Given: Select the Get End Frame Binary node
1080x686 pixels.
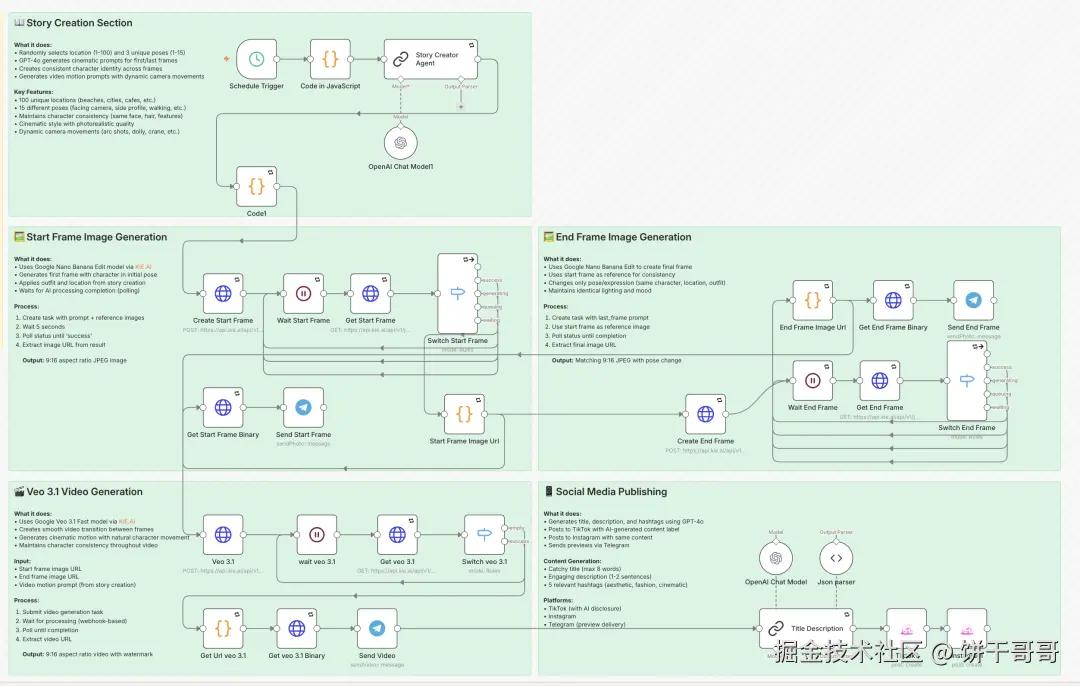Looking at the screenshot, I should [893, 300].
